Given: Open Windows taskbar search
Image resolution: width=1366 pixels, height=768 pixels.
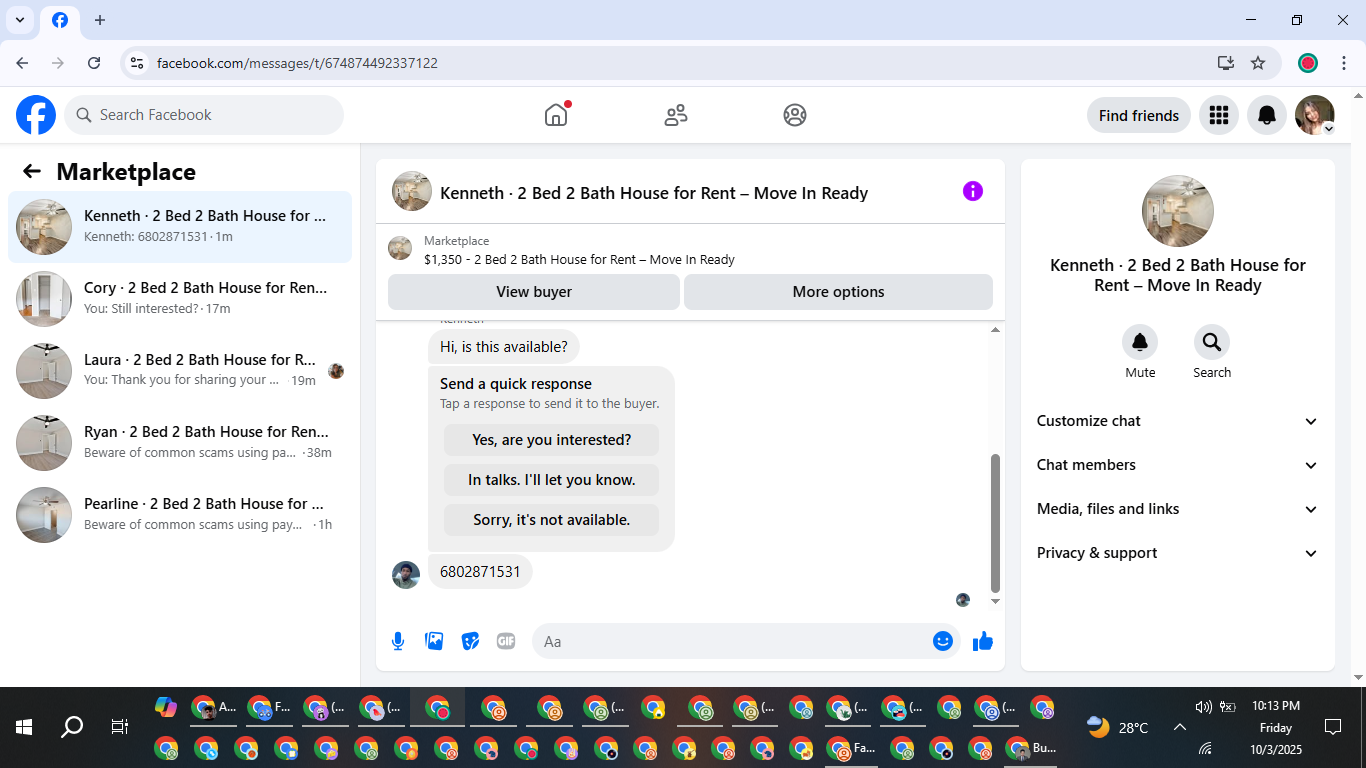Looking at the screenshot, I should coord(72,727).
